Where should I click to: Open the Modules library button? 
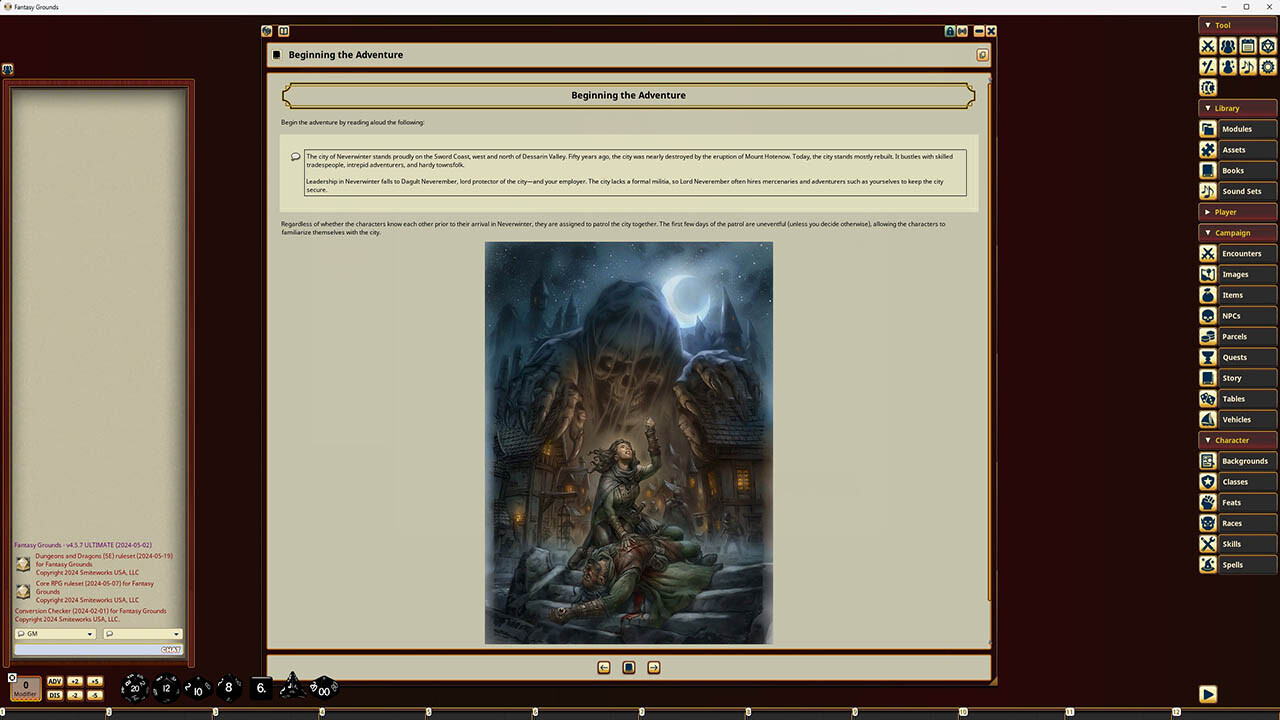pos(1238,129)
